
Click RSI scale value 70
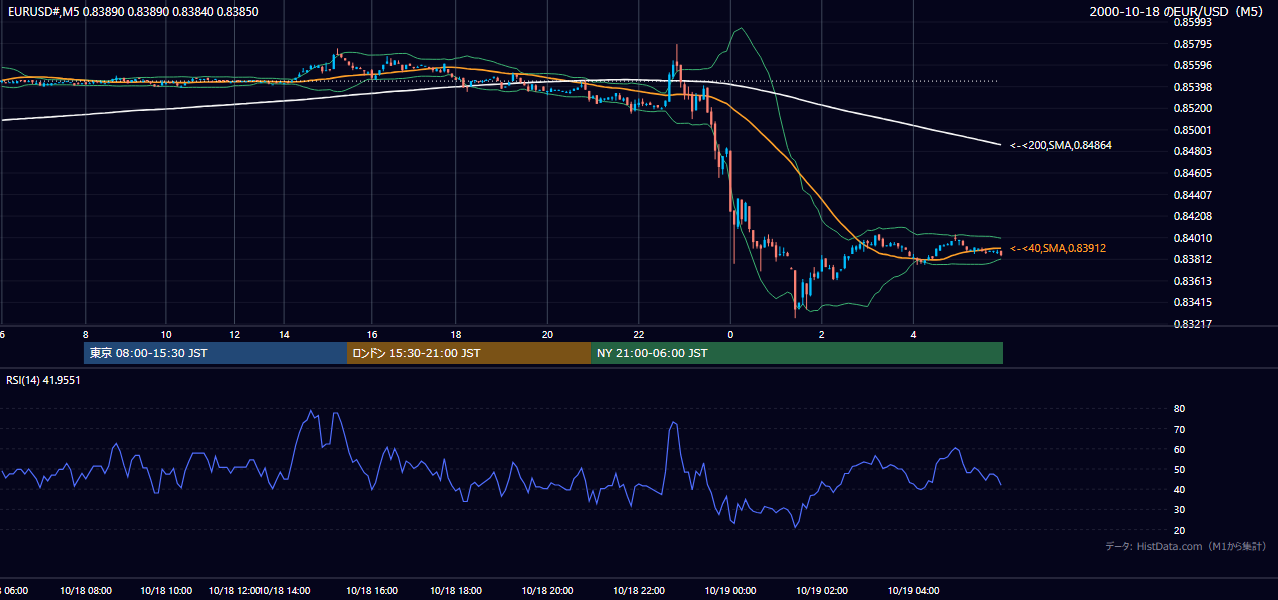pos(1179,429)
